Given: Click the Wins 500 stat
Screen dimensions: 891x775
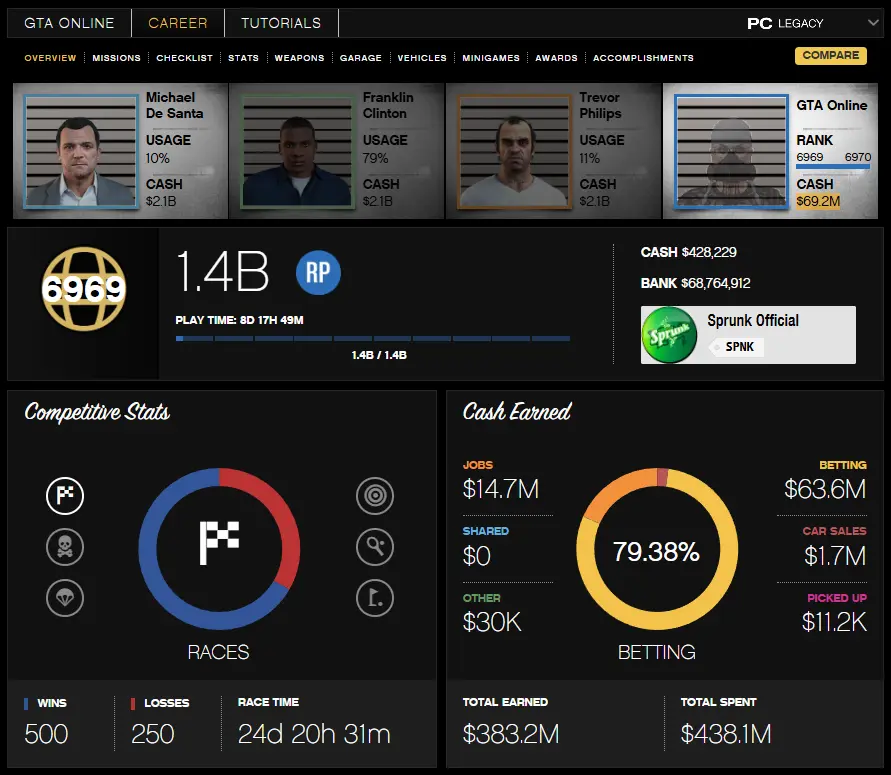Looking at the screenshot, I should pyautogui.click(x=47, y=722).
